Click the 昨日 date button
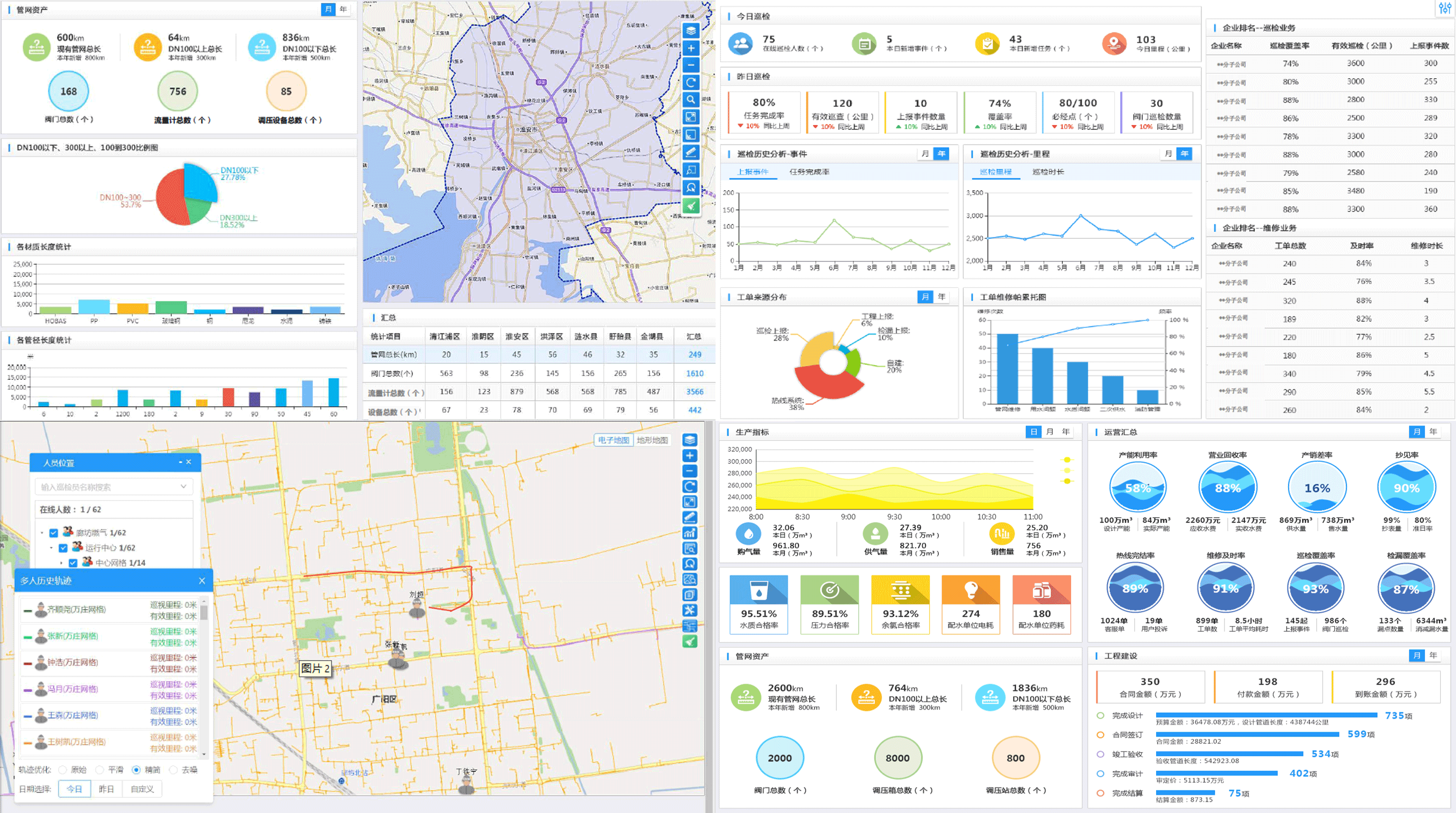The image size is (1456, 813). coord(106,789)
